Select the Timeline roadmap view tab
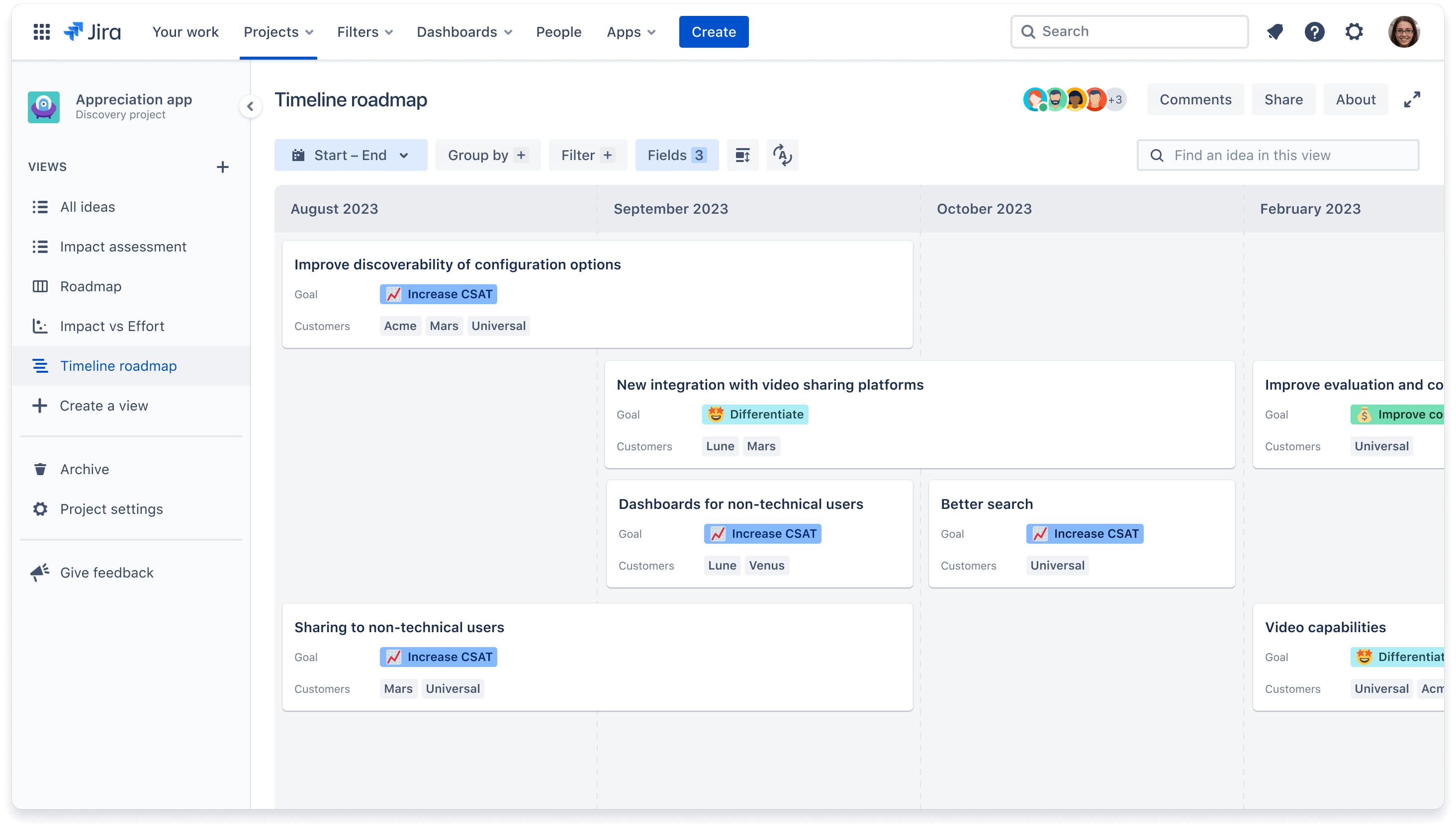Viewport: 1456px width, 829px height. click(x=118, y=365)
